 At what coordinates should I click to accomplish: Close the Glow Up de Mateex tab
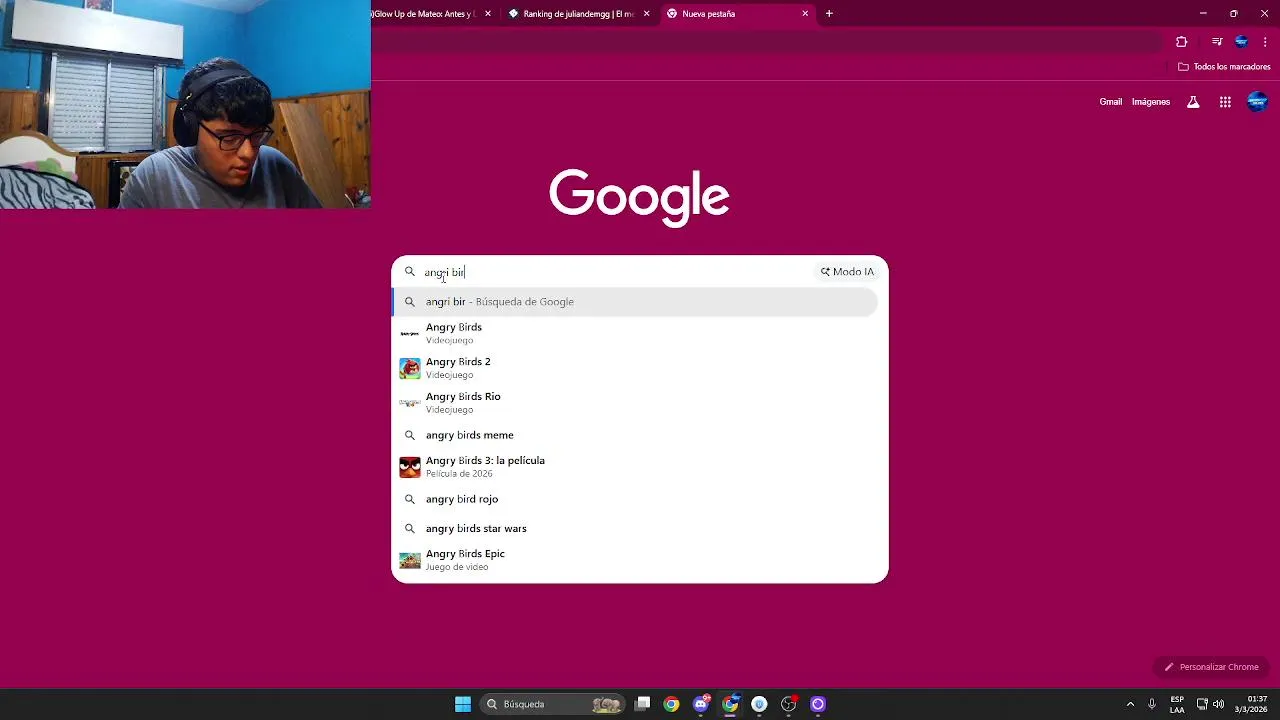coord(488,14)
